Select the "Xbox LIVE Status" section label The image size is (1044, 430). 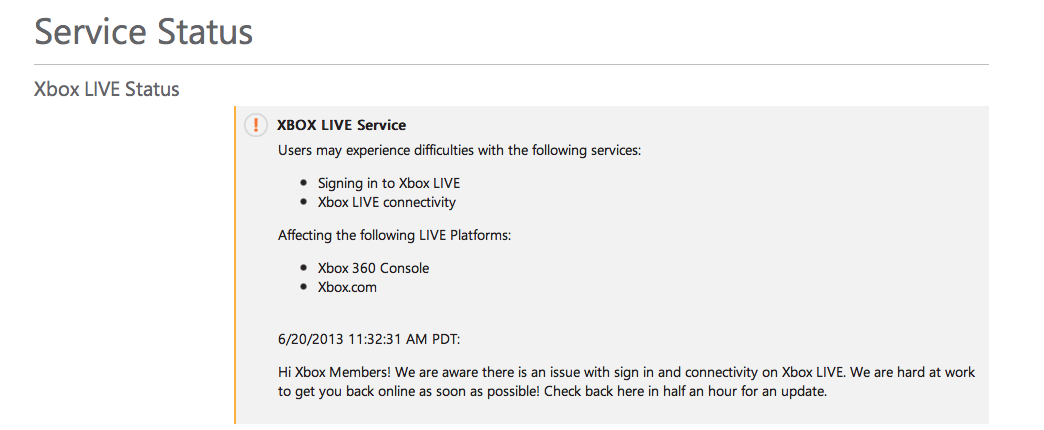(x=107, y=89)
